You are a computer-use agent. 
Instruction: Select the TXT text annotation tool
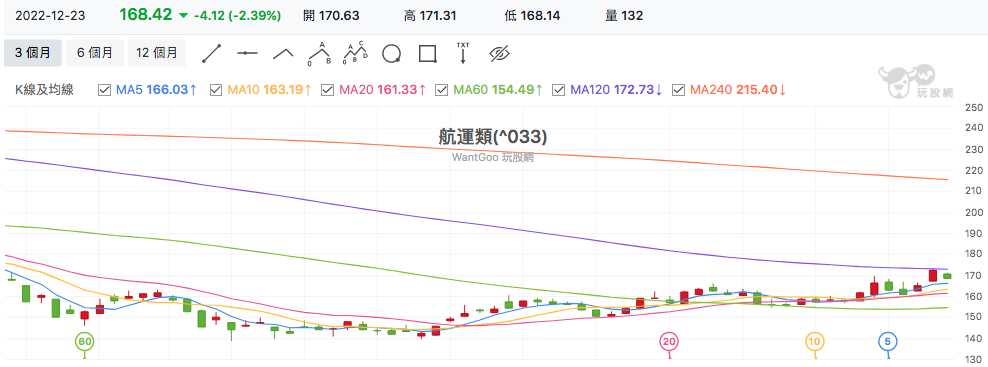(x=463, y=54)
